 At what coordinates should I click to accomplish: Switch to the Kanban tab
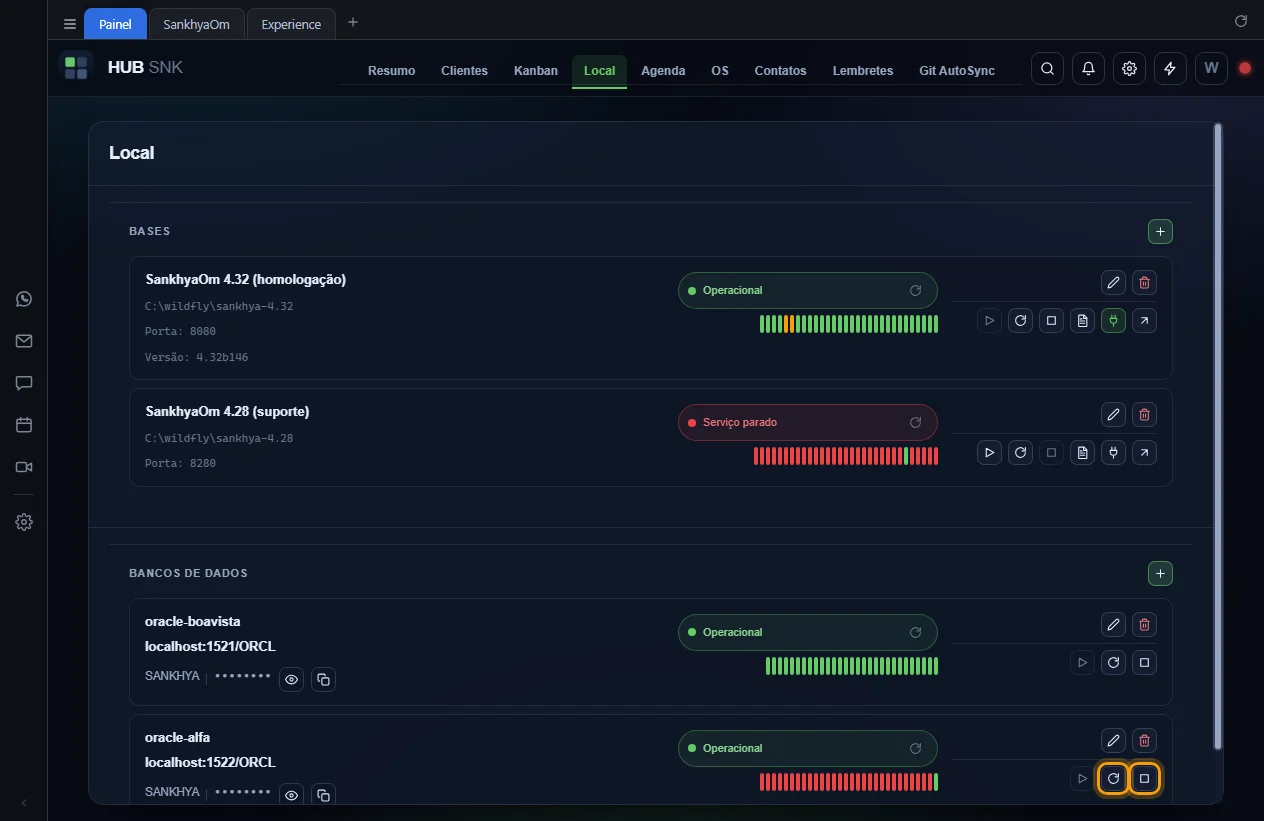coord(536,71)
